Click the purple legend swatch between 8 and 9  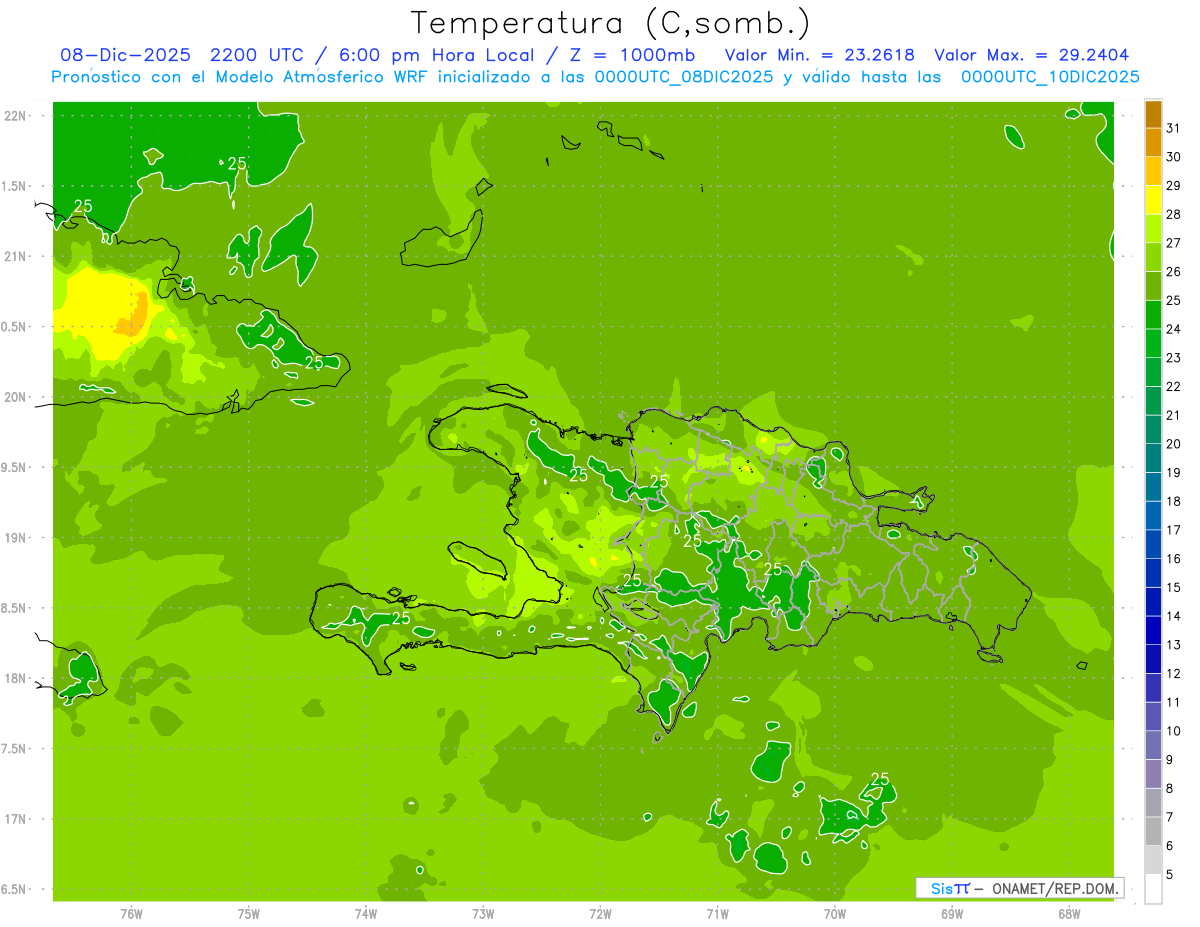coord(1153,774)
